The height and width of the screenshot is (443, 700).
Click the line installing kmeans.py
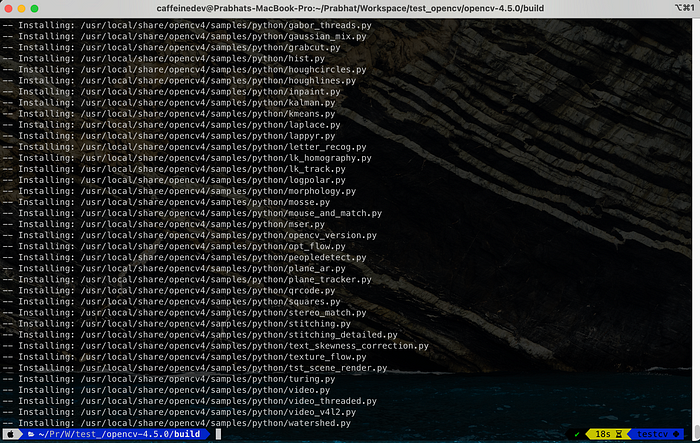[169, 114]
